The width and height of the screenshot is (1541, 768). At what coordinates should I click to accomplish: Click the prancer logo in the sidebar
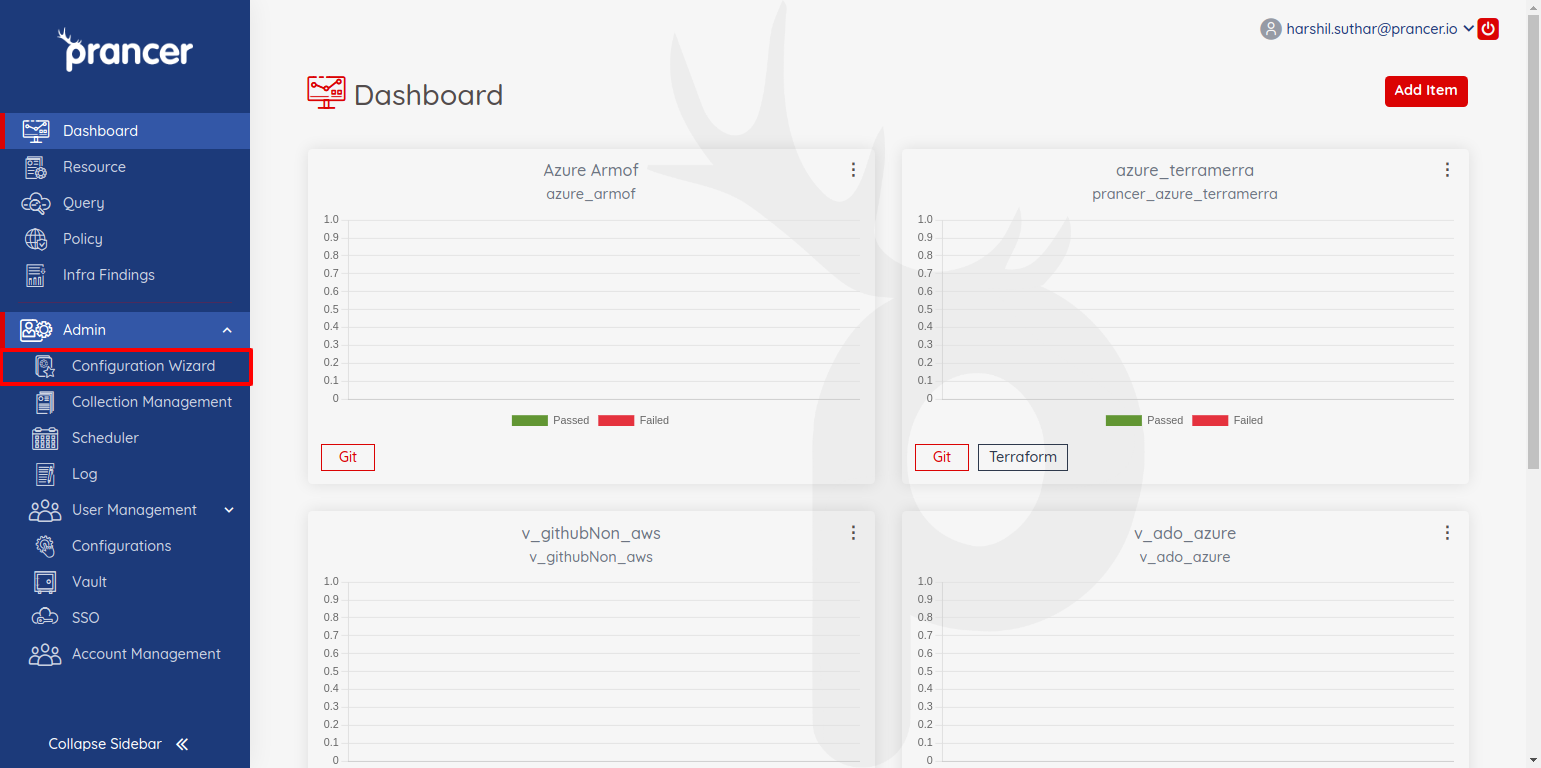click(x=125, y=50)
